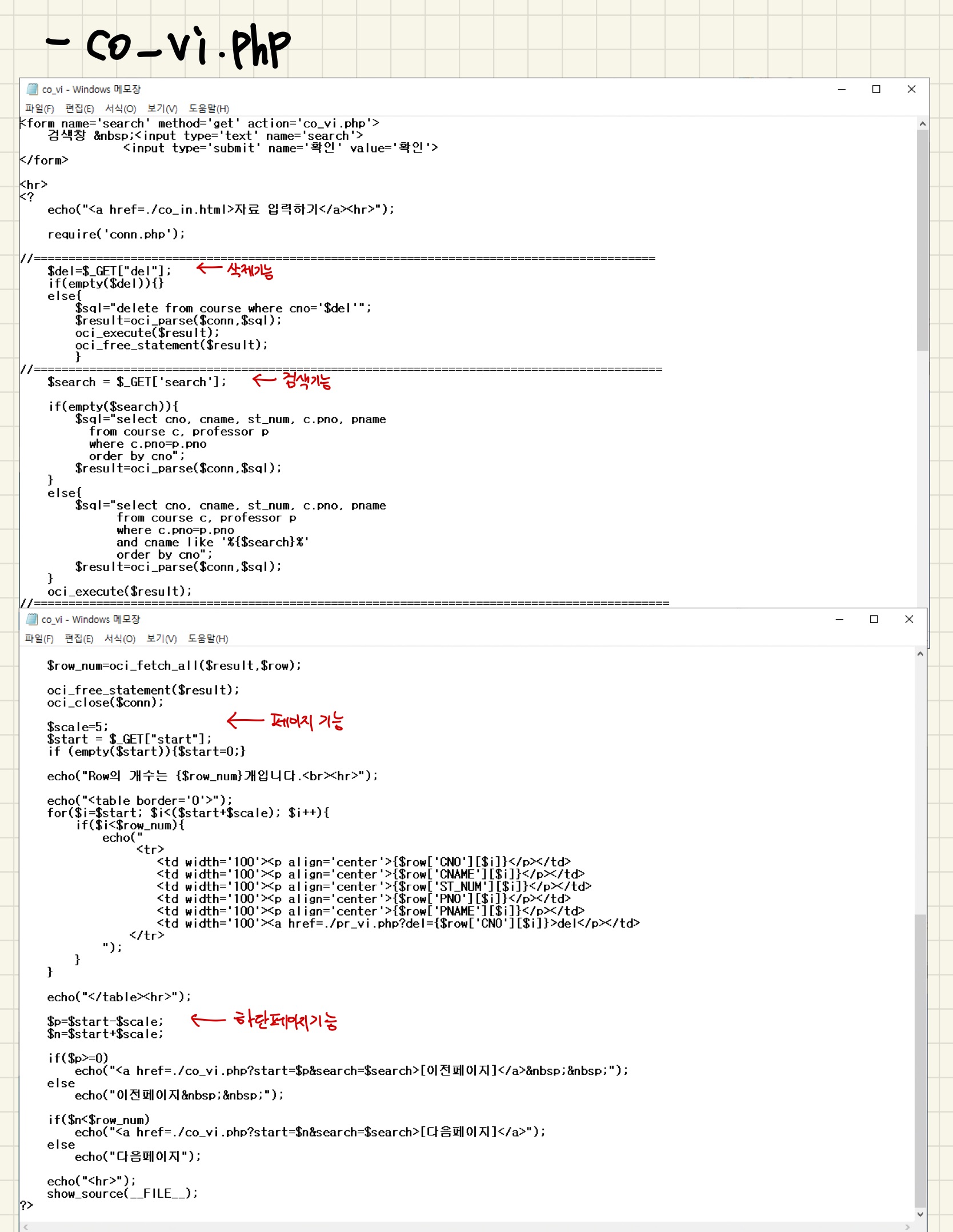Click the line '$del=$_GET["del"];'
The width and height of the screenshot is (953, 1232).
click(109, 271)
